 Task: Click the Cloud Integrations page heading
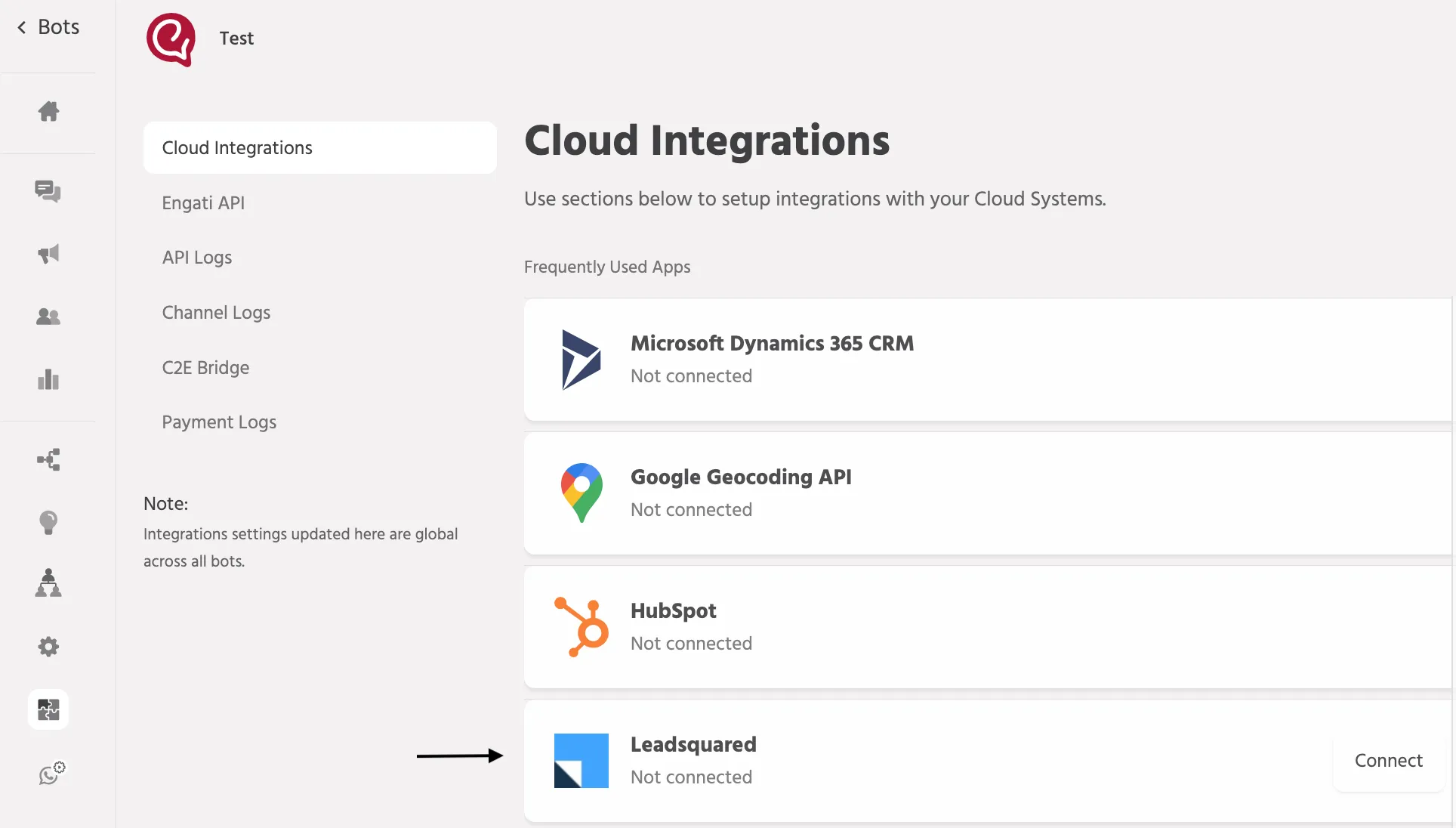[x=707, y=141]
